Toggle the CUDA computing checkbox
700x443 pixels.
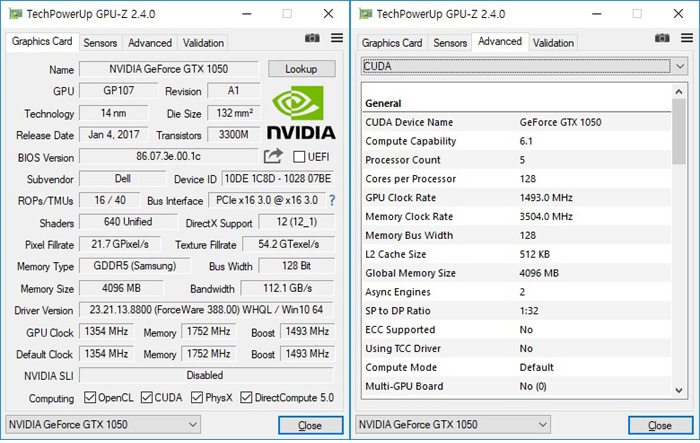[x=146, y=397]
